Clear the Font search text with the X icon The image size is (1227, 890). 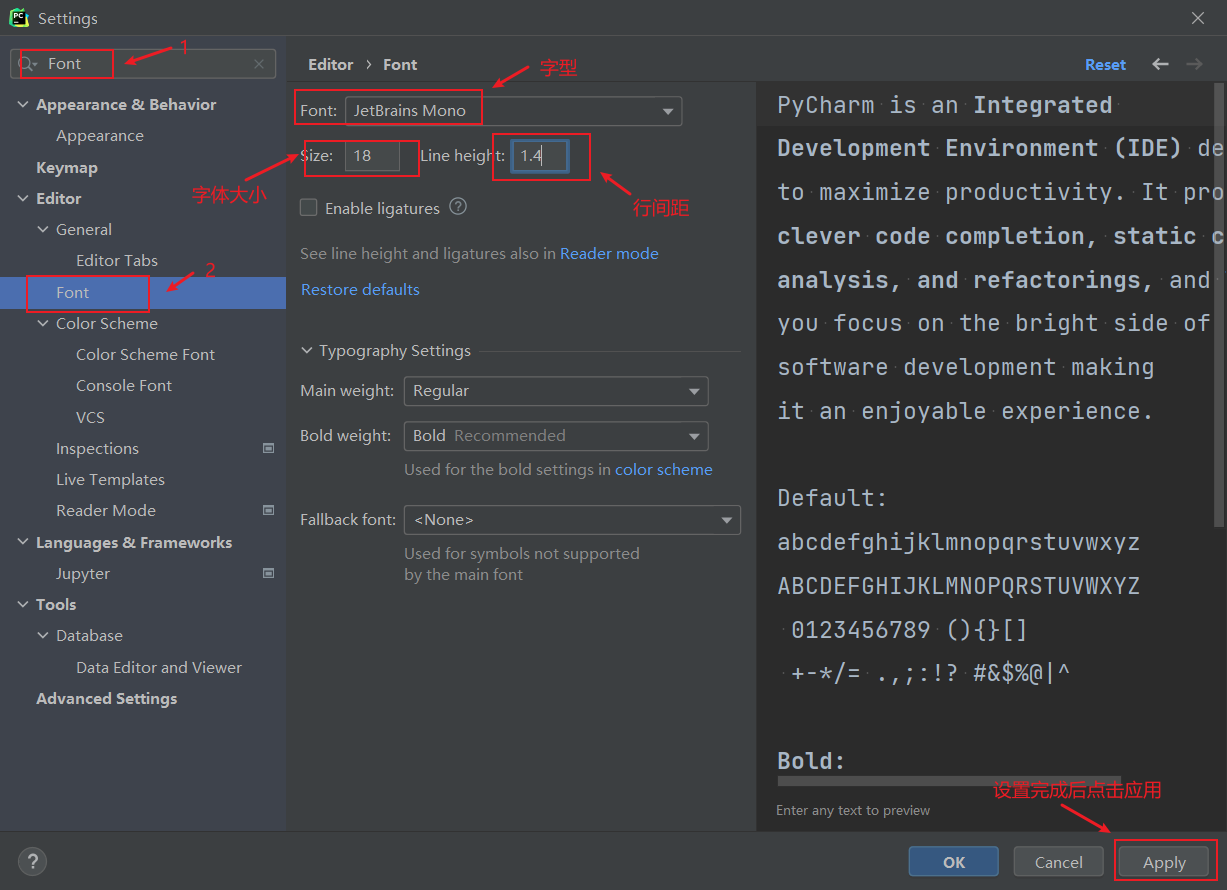[259, 64]
